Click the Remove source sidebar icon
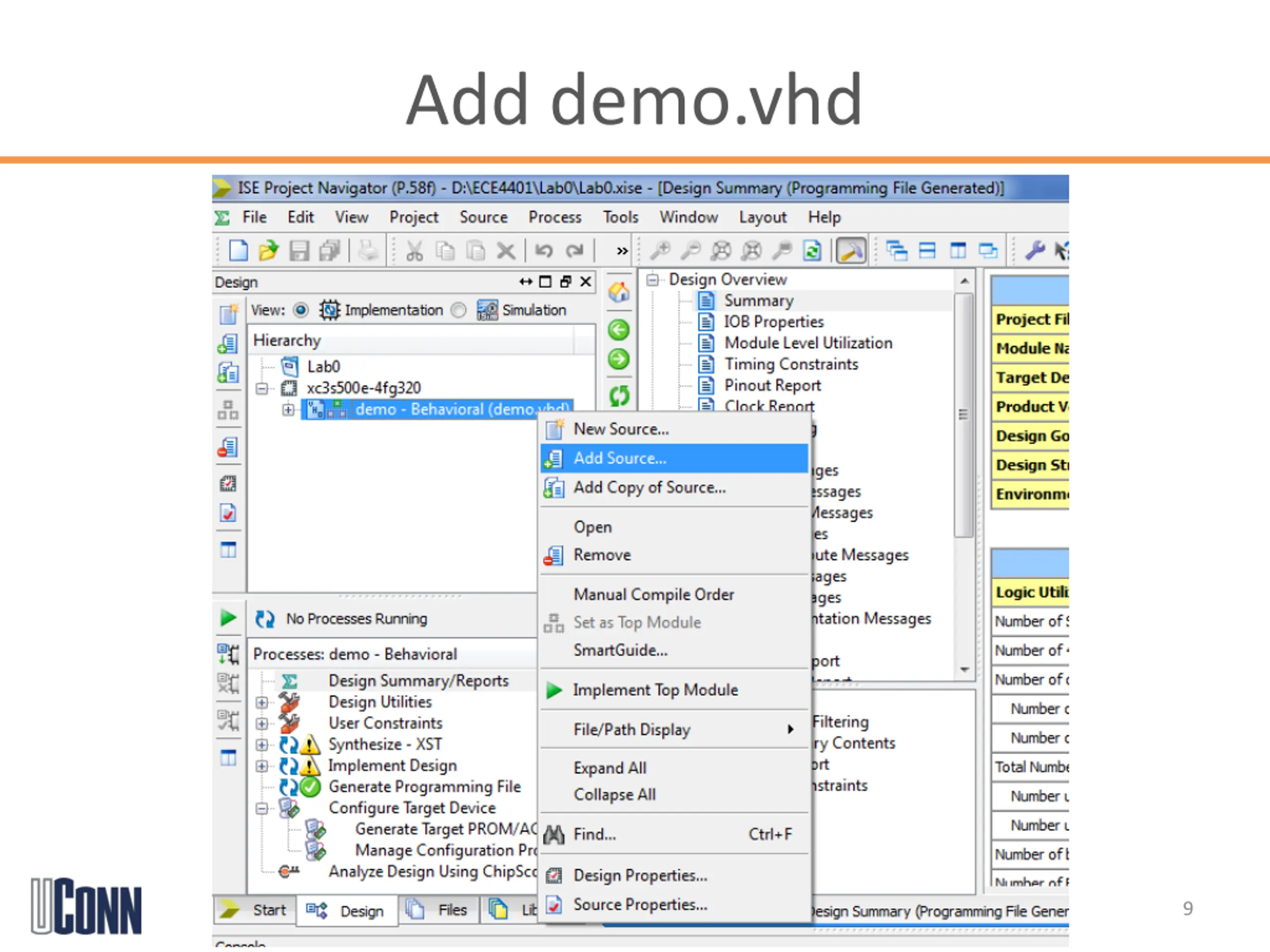1270x952 pixels. [228, 447]
